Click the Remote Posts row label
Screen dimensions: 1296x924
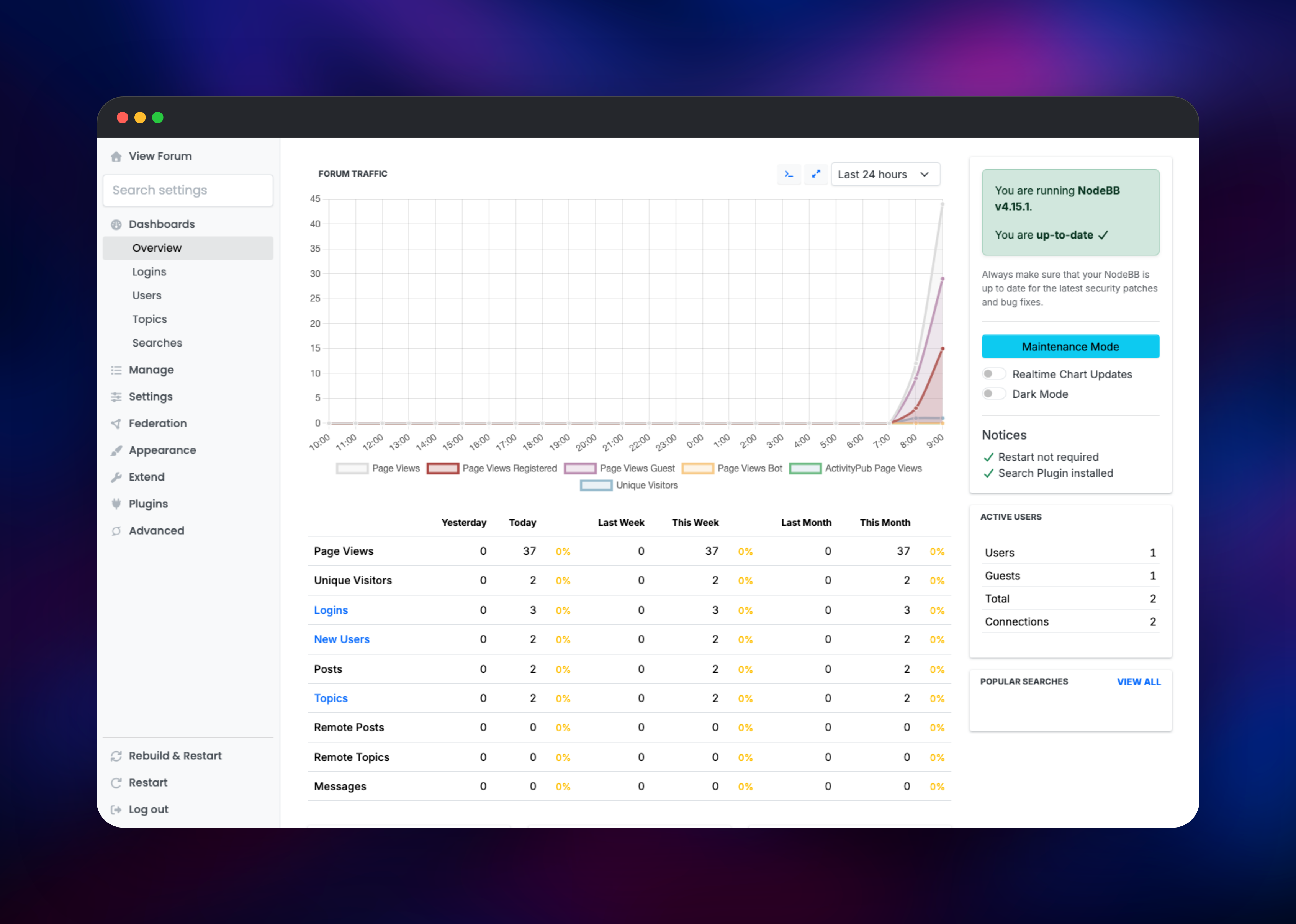coord(349,728)
